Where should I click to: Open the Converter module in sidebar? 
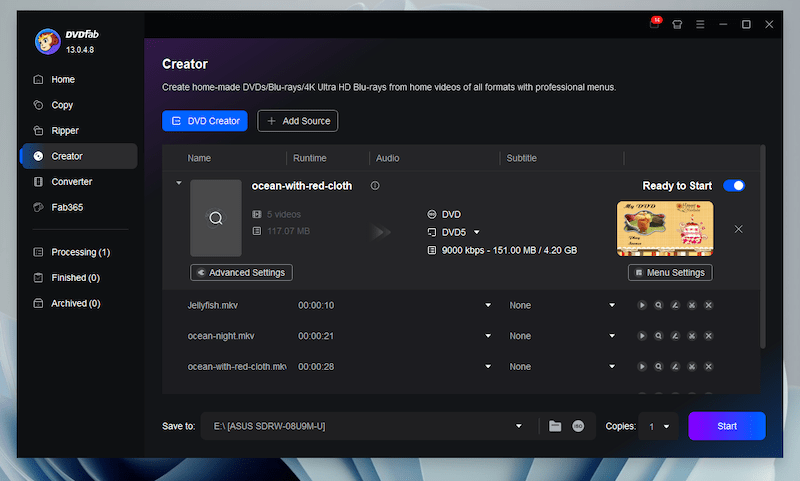(x=71, y=182)
